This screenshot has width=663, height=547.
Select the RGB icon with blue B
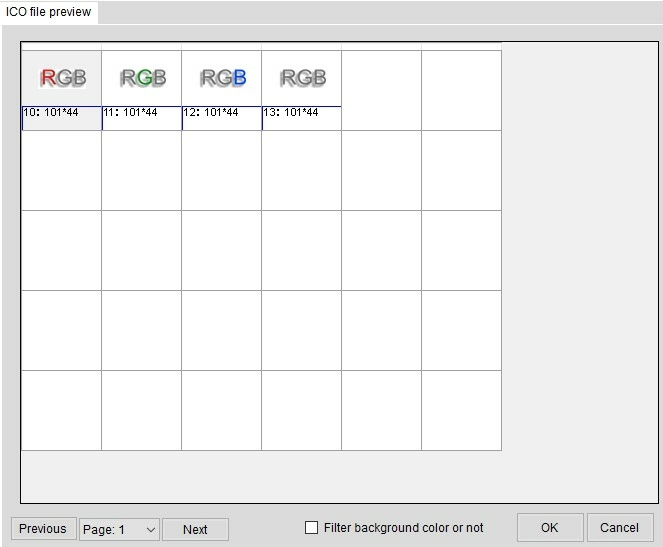(222, 78)
